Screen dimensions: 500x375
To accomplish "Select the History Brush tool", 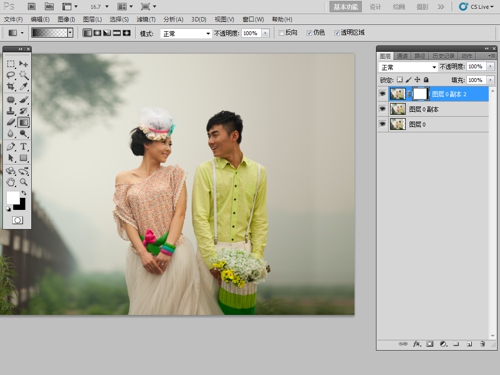I will (x=23, y=111).
